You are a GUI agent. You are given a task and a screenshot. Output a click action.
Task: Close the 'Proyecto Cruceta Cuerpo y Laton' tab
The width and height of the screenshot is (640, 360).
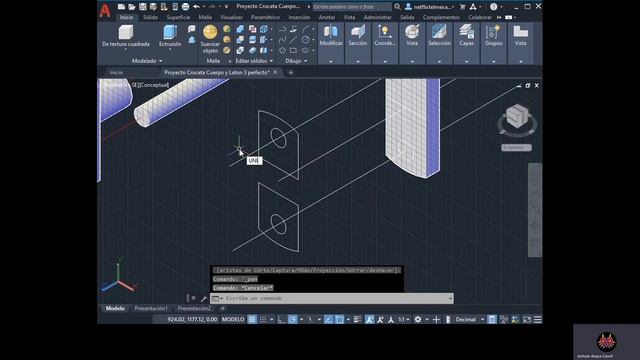point(276,72)
